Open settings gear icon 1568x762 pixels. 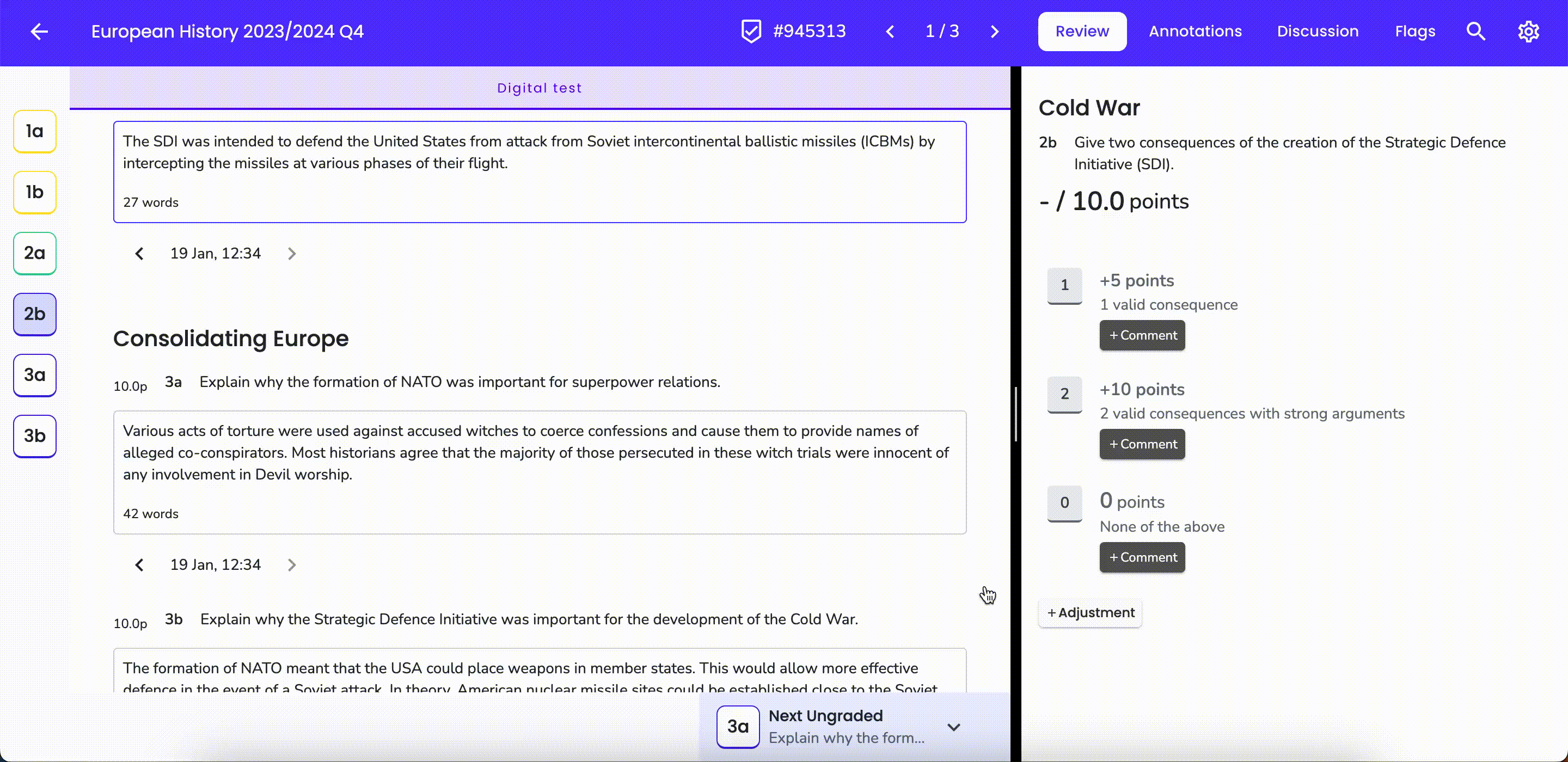(x=1528, y=32)
